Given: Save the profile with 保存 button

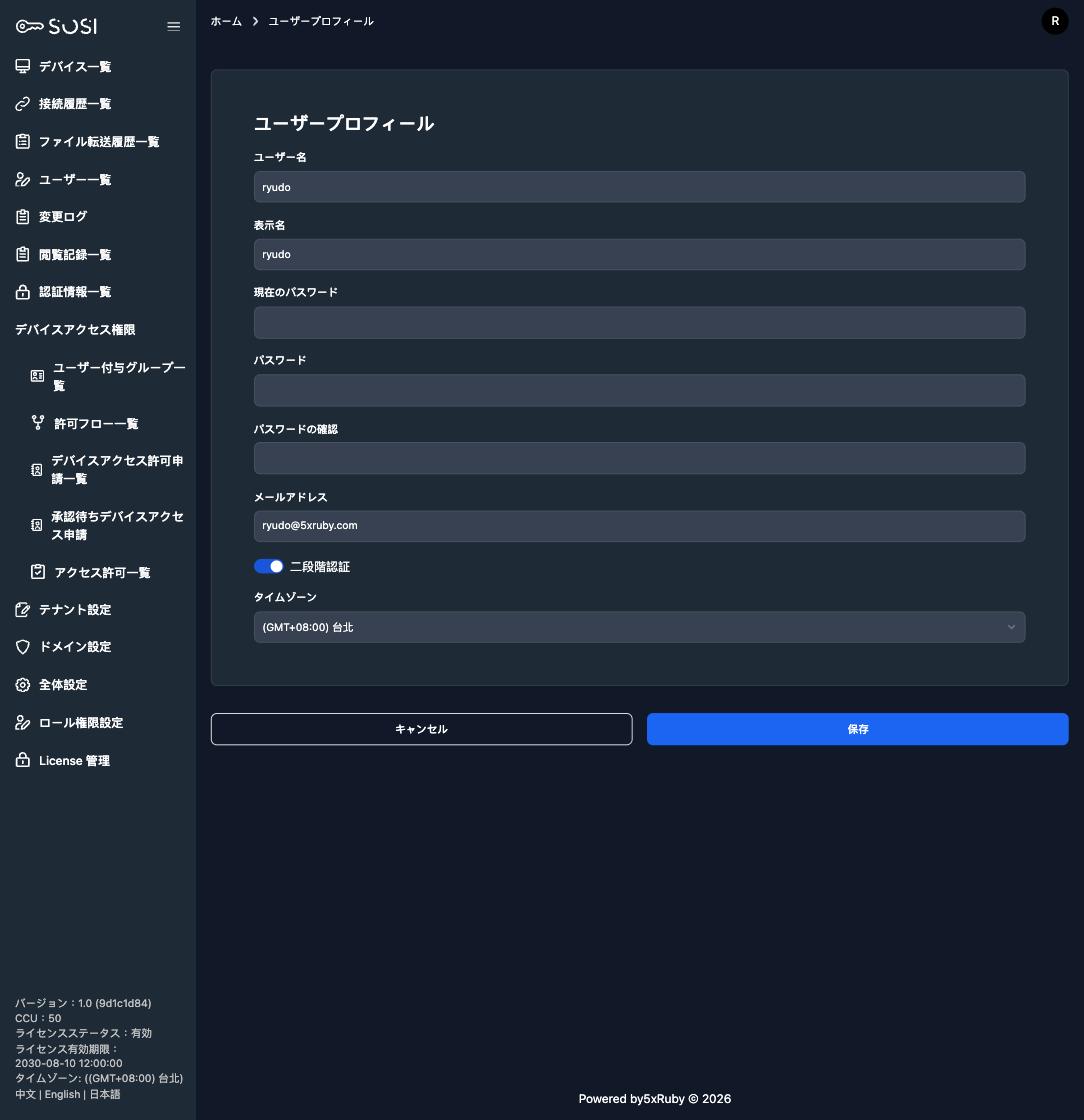Looking at the screenshot, I should 858,729.
